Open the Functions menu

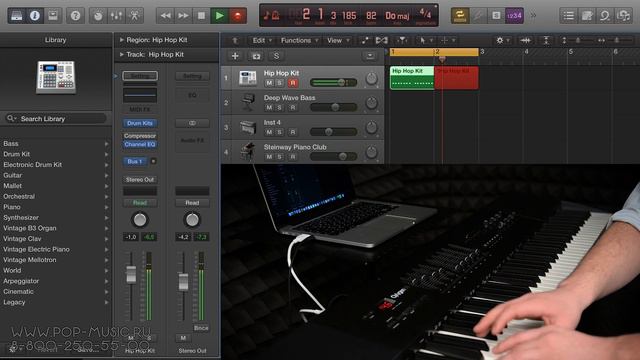[x=299, y=40]
